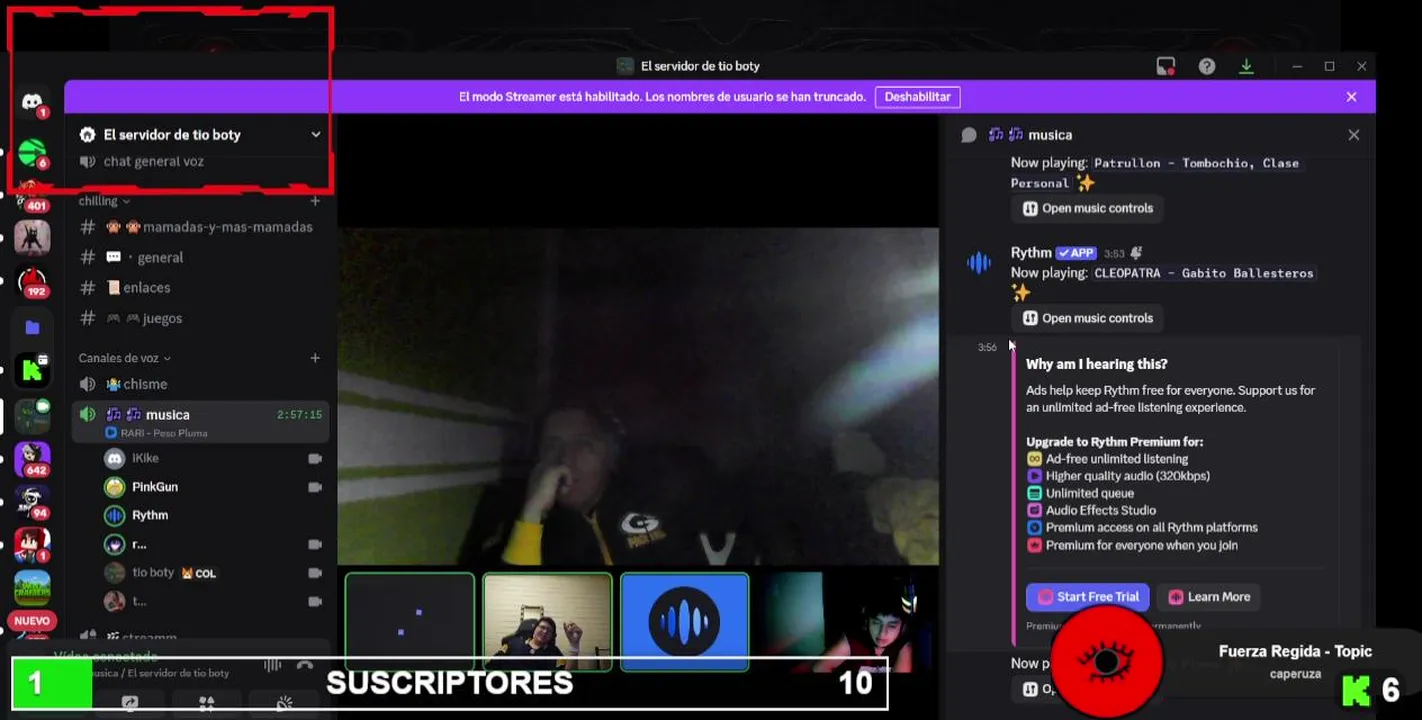Open Discord direct messages home icon
This screenshot has width=1422, height=720.
pyautogui.click(x=32, y=101)
